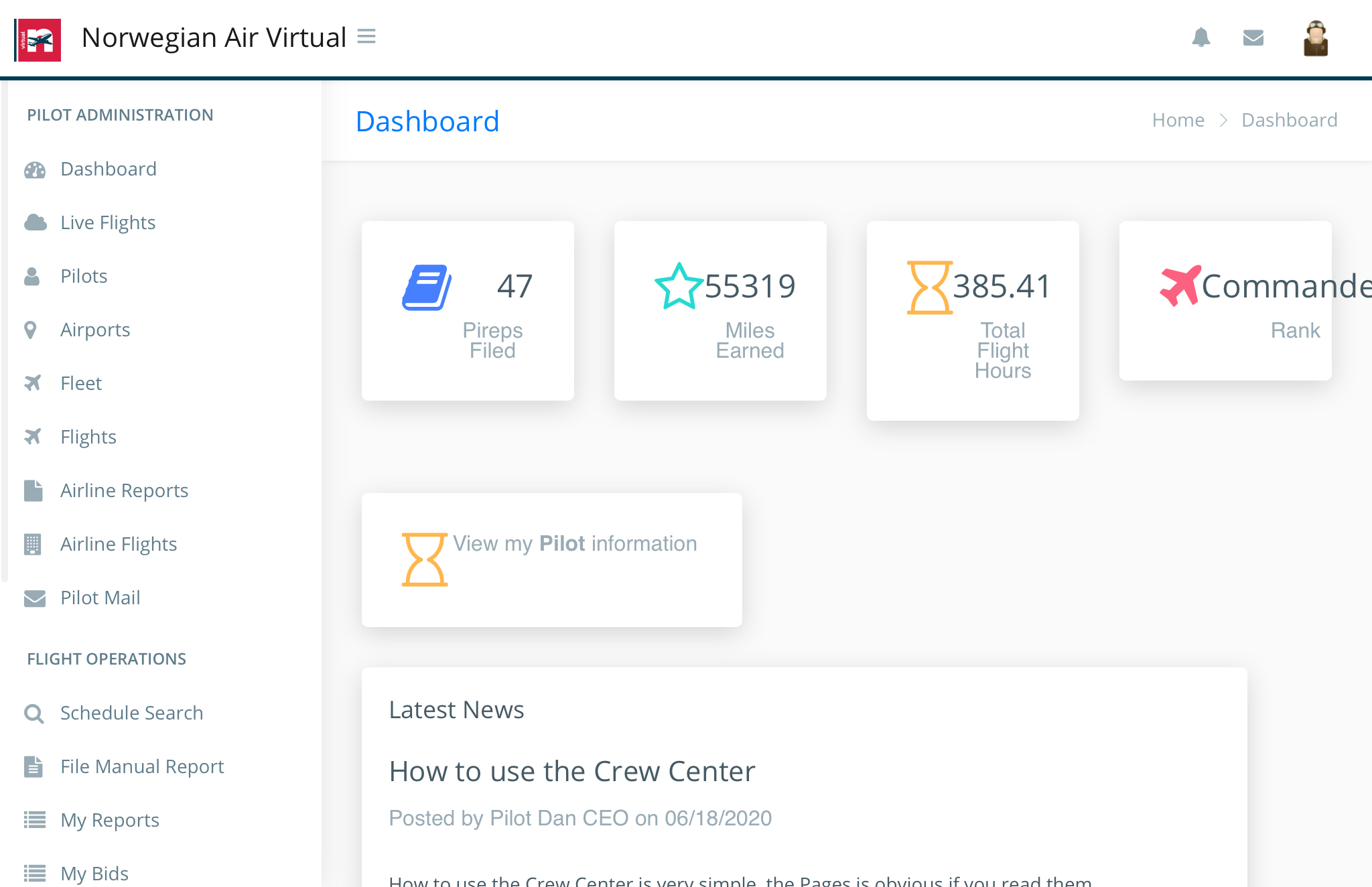Click the Pilots person icon

click(31, 276)
